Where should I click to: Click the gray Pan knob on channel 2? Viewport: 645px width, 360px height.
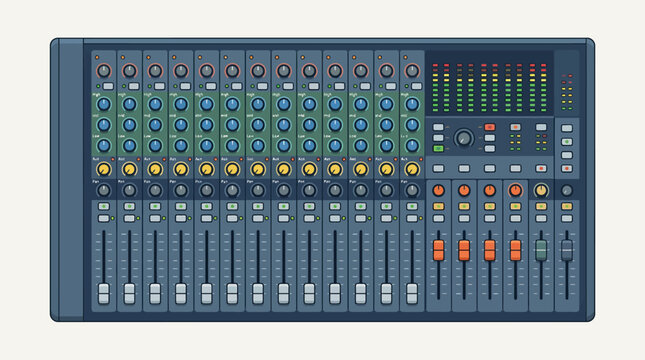(130, 190)
